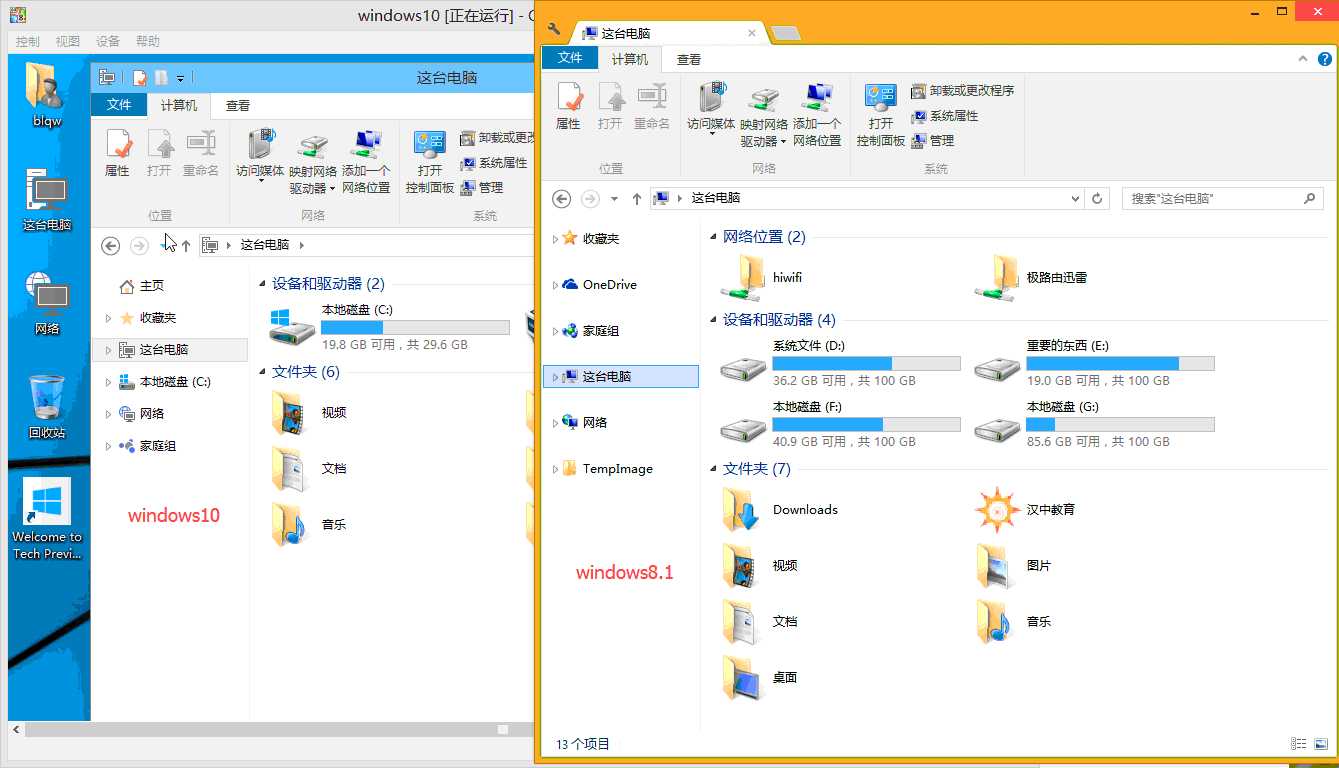Select 网络 in Windows 8.1 navigation pane
The height and width of the screenshot is (768, 1339).
pos(585,423)
